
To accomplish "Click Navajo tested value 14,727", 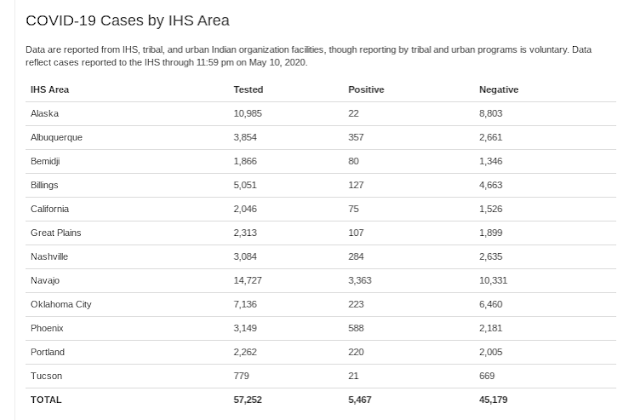I will point(250,281).
